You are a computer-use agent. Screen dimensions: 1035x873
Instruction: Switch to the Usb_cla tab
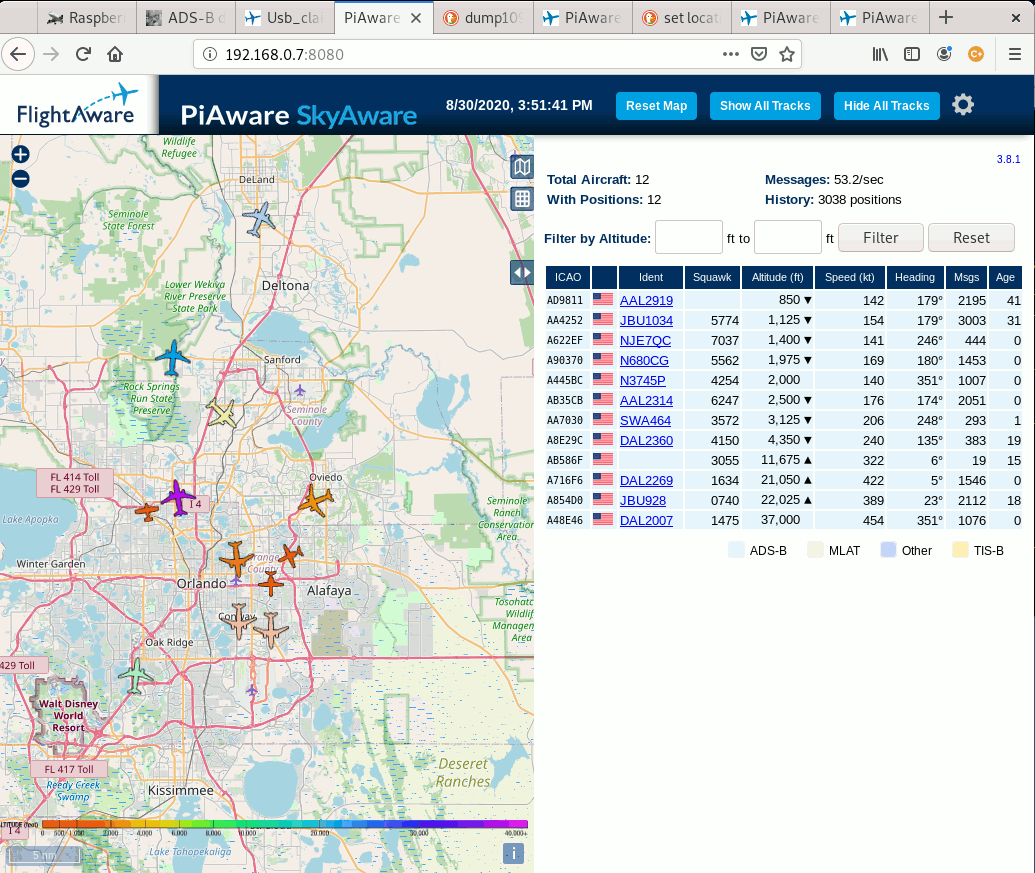(284, 18)
